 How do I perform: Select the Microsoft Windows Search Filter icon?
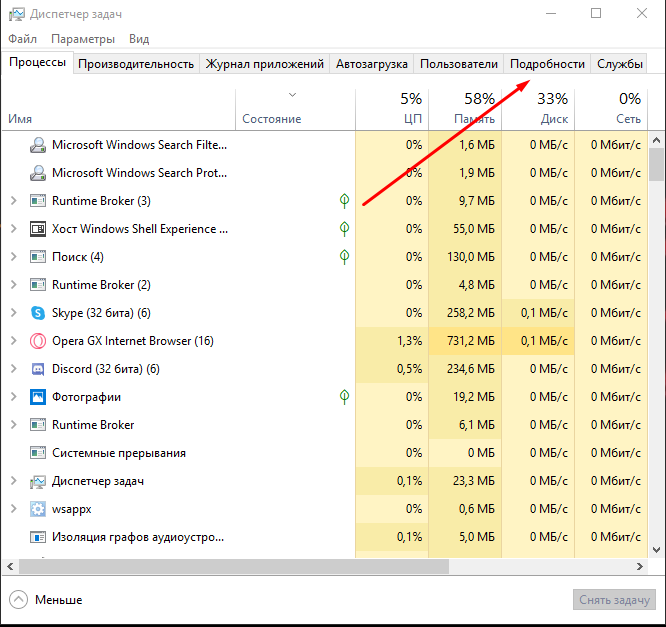38,145
